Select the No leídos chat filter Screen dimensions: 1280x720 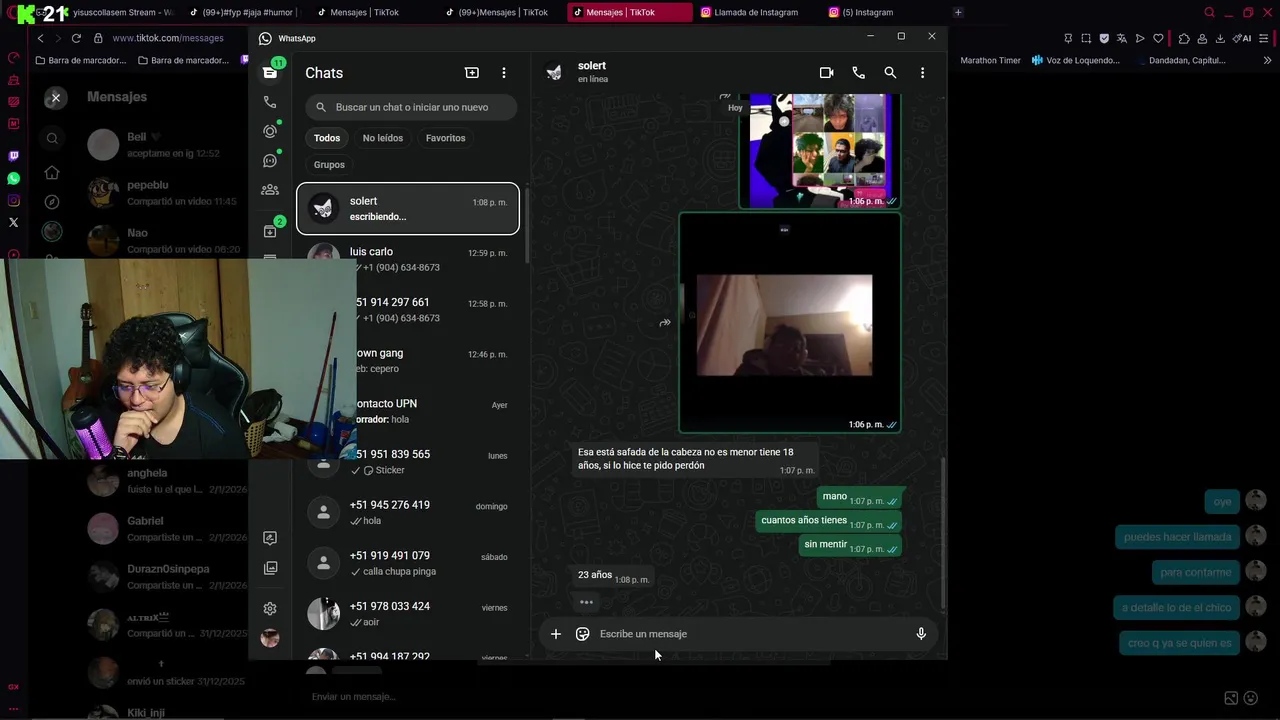[383, 138]
